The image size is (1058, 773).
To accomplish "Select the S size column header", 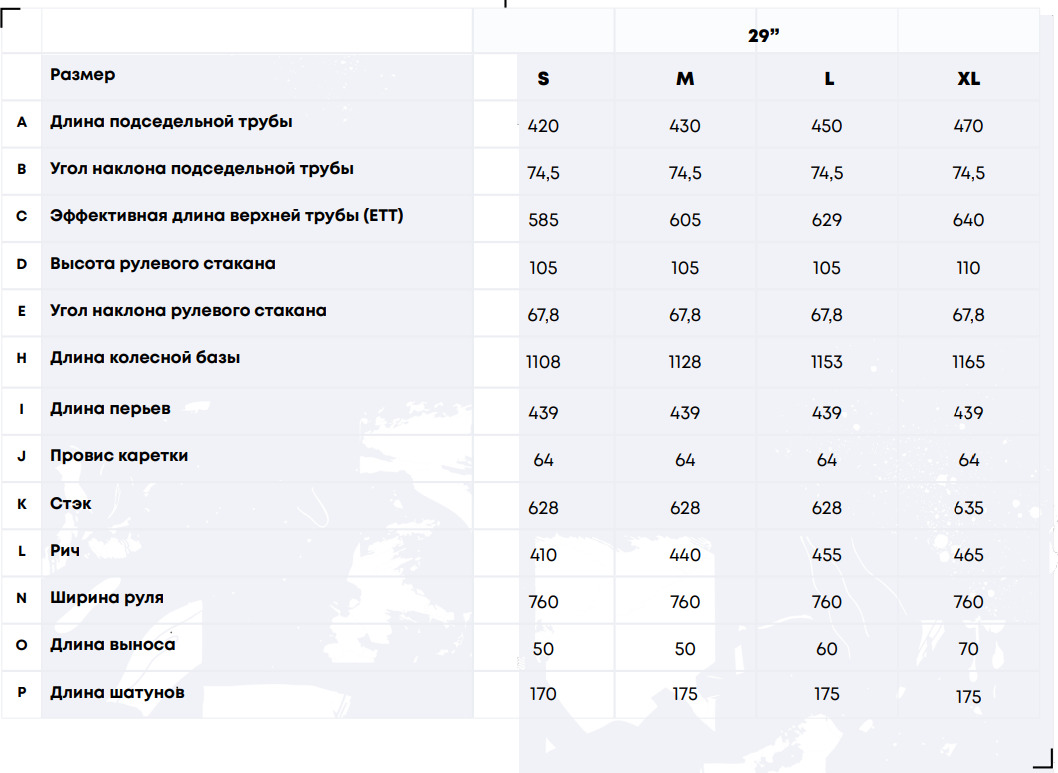I will (x=543, y=79).
